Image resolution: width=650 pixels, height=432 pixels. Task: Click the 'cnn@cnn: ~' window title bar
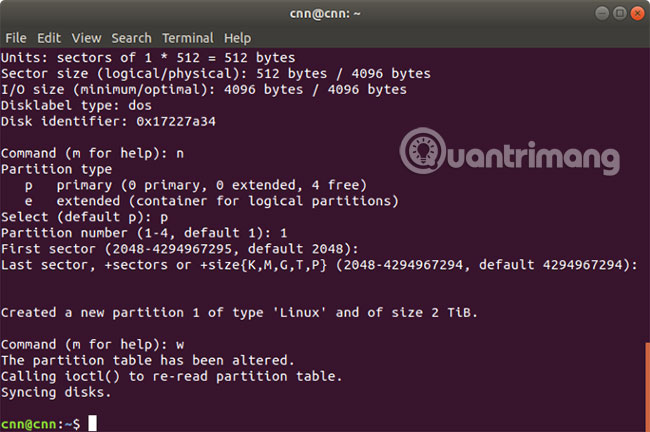[x=324, y=13]
